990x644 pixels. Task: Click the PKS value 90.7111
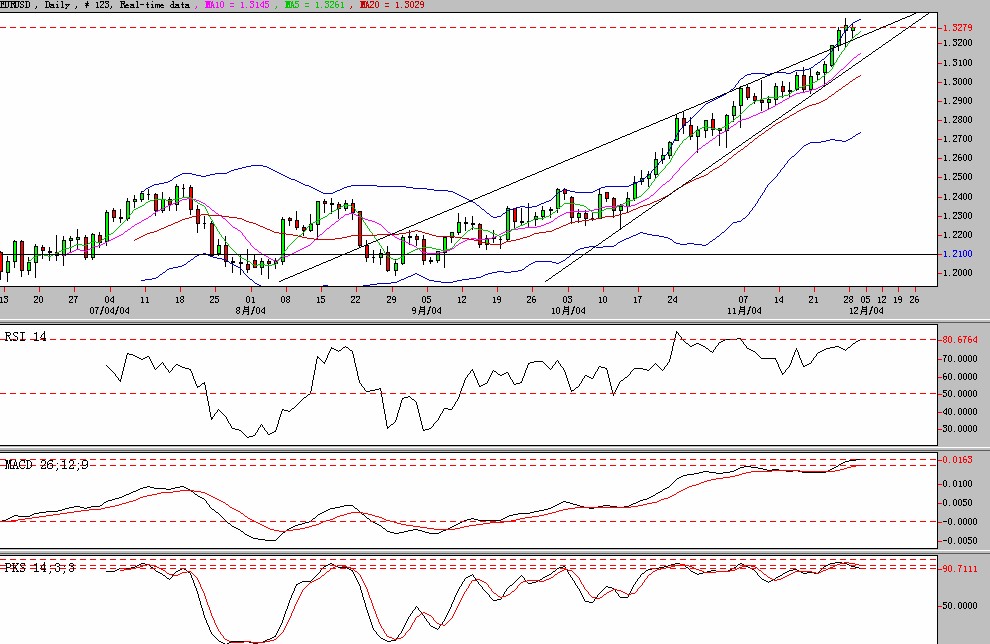coord(960,569)
